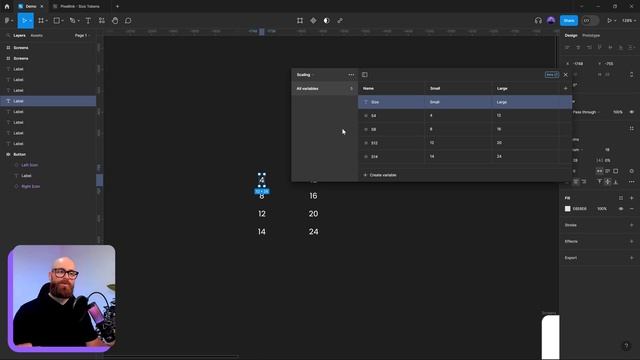
Task: Open type details three-dots menu
Action: 631,182
